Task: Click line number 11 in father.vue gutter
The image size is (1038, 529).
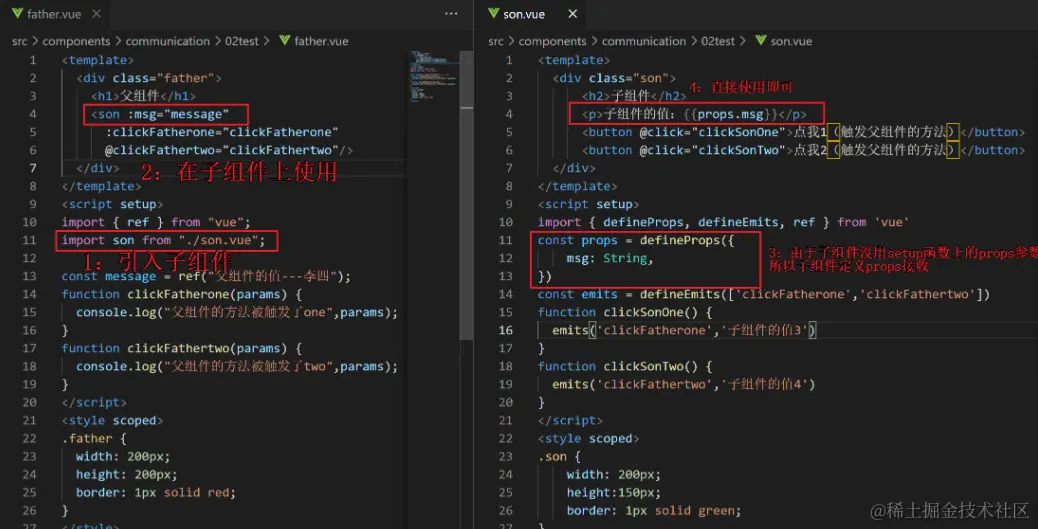Action: click(x=30, y=240)
